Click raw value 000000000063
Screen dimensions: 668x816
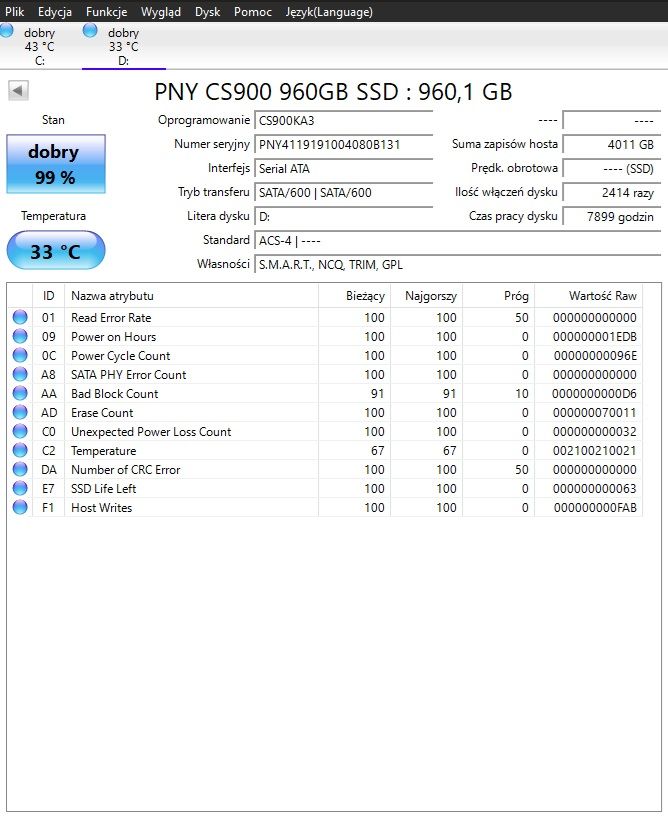(x=595, y=489)
